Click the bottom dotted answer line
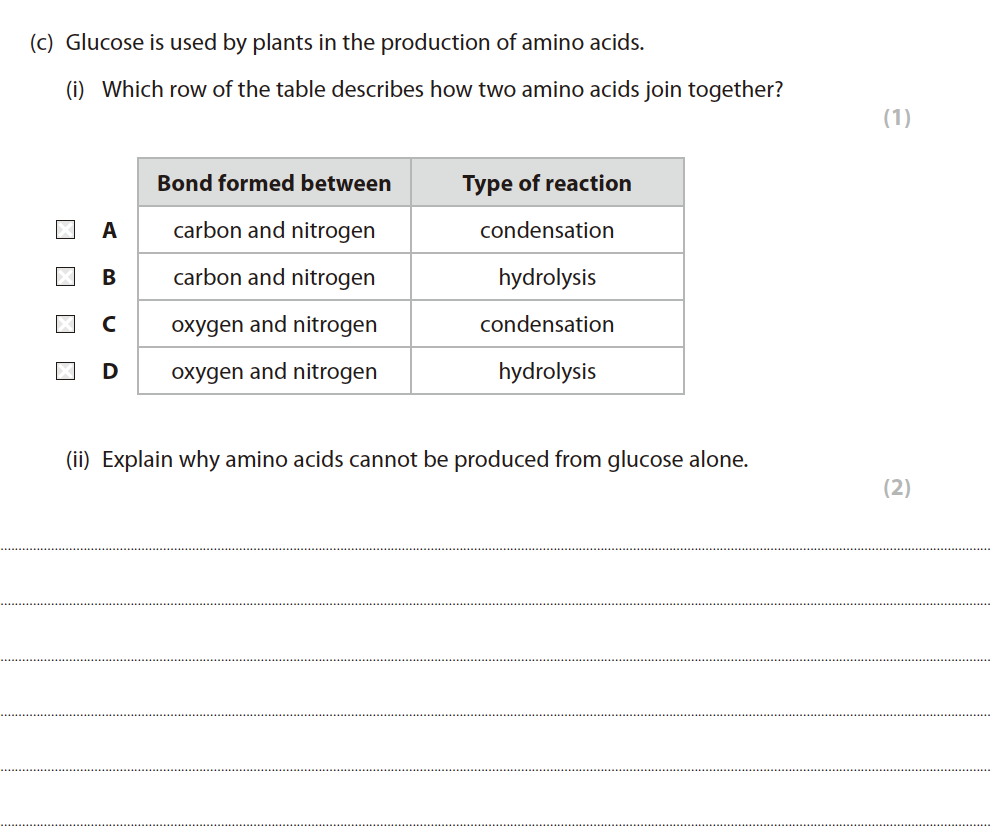The height and width of the screenshot is (834, 992). click(496, 825)
